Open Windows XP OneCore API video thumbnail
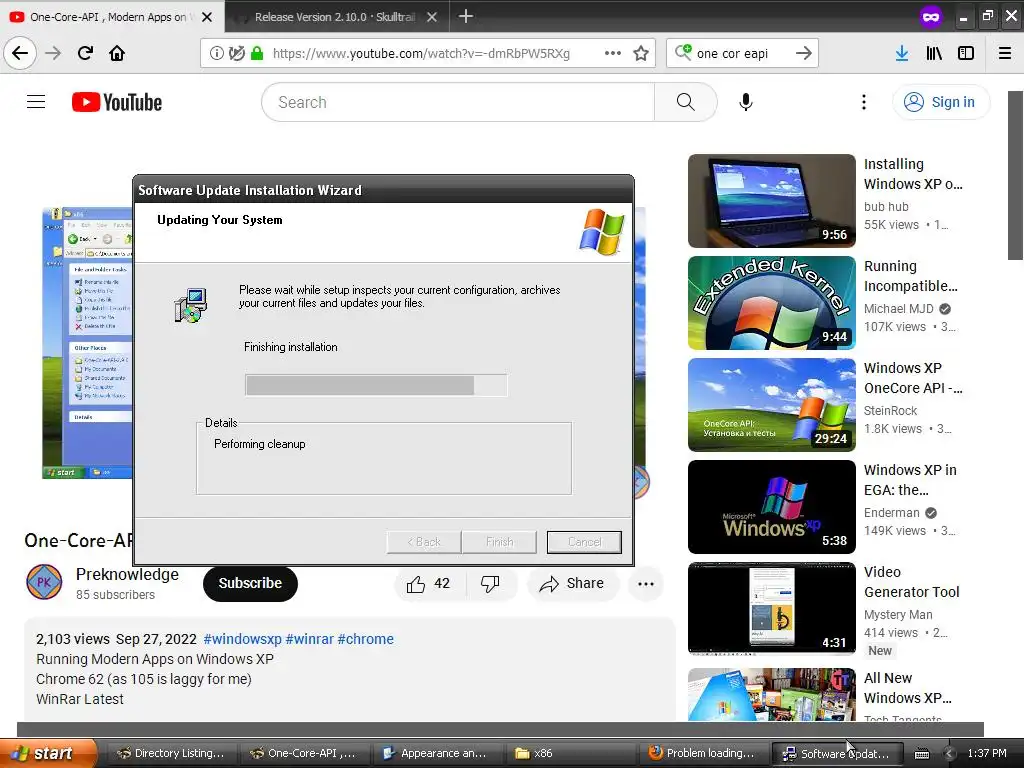This screenshot has width=1024, height=768. 771,404
